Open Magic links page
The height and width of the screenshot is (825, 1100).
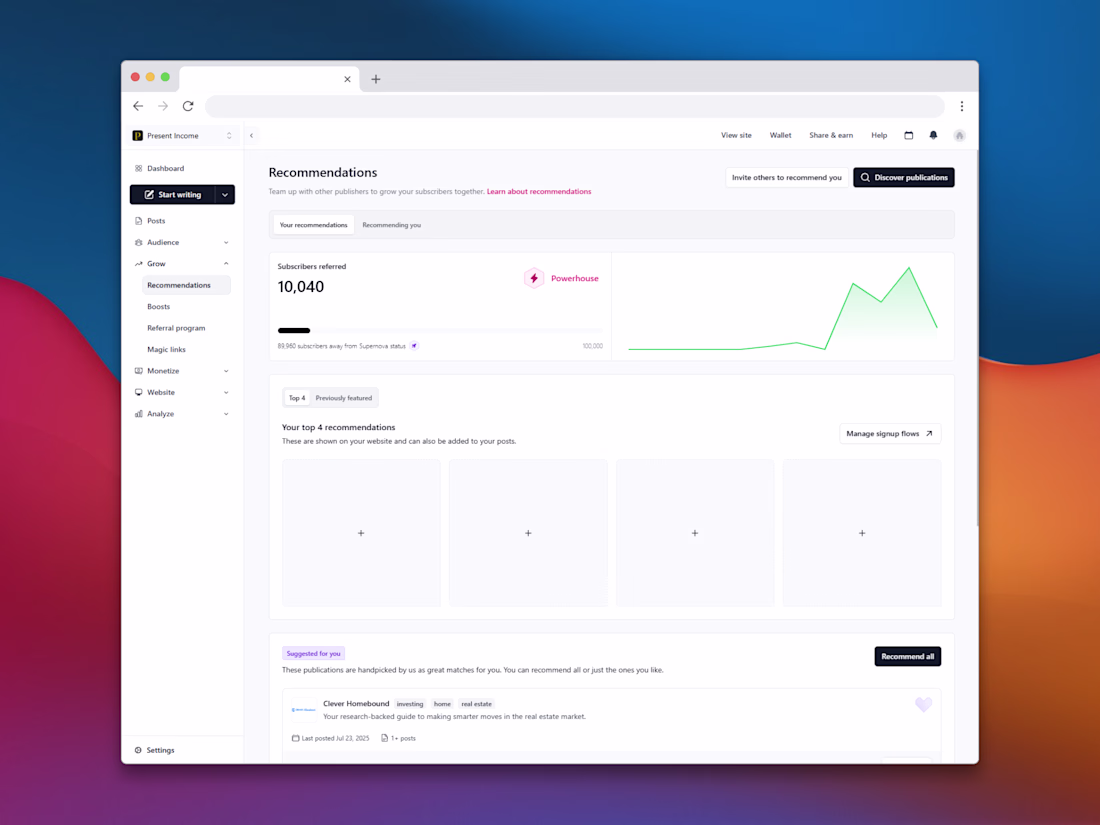tap(166, 349)
